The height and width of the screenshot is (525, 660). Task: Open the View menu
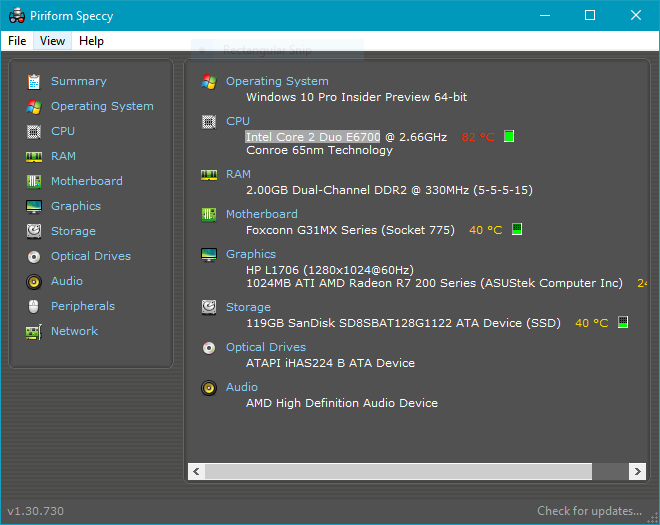pos(52,41)
